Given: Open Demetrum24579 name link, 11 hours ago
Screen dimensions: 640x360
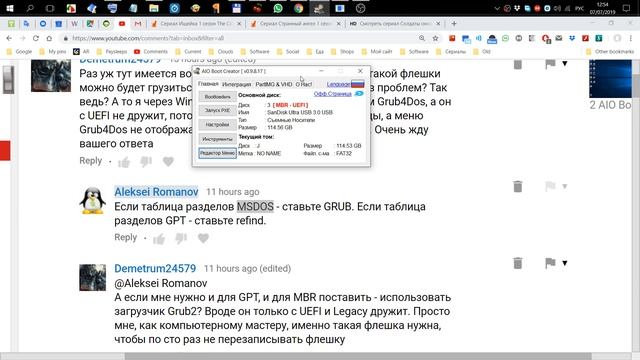Looking at the screenshot, I should click(x=155, y=268).
